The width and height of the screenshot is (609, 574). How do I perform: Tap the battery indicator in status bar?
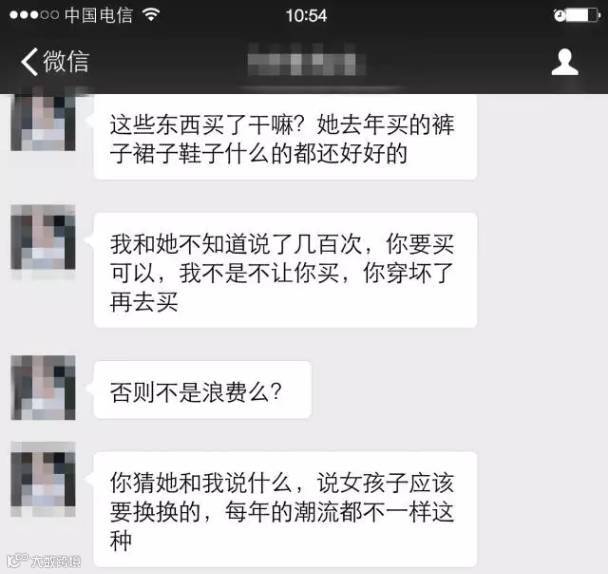pos(583,16)
